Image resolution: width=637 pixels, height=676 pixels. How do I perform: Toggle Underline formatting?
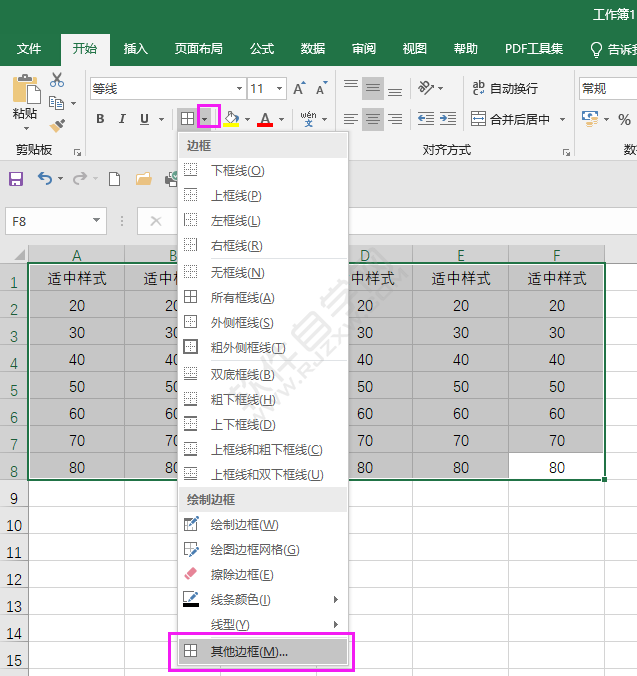(144, 119)
